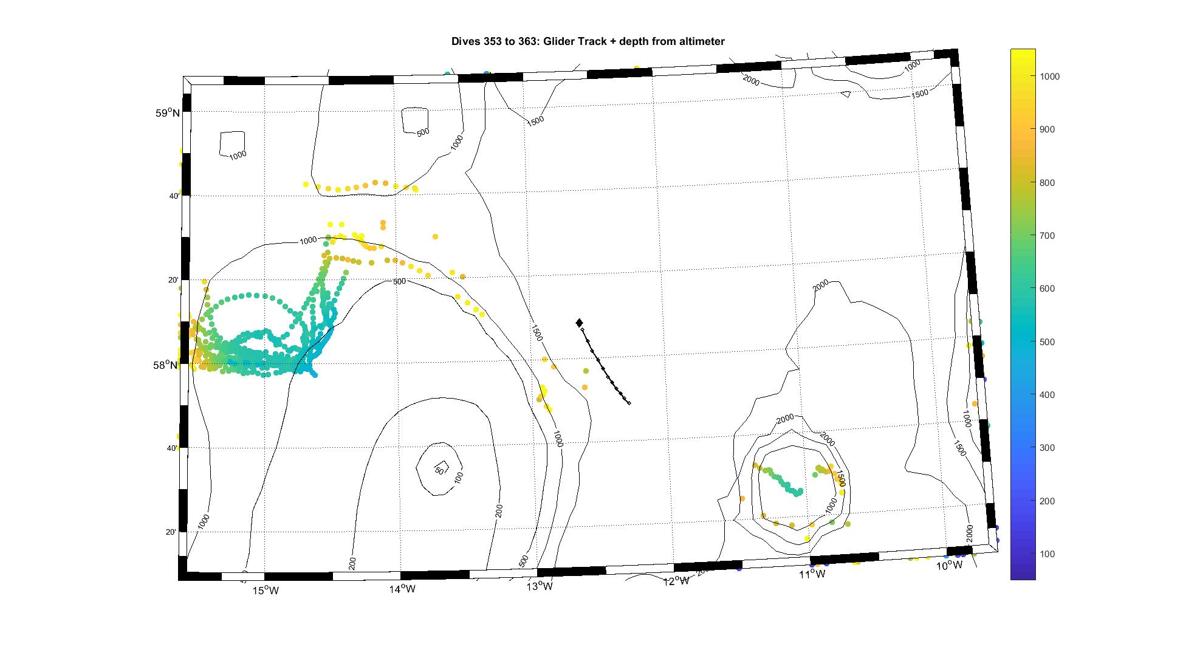Click the colorbar tick label 900

coord(1048,129)
